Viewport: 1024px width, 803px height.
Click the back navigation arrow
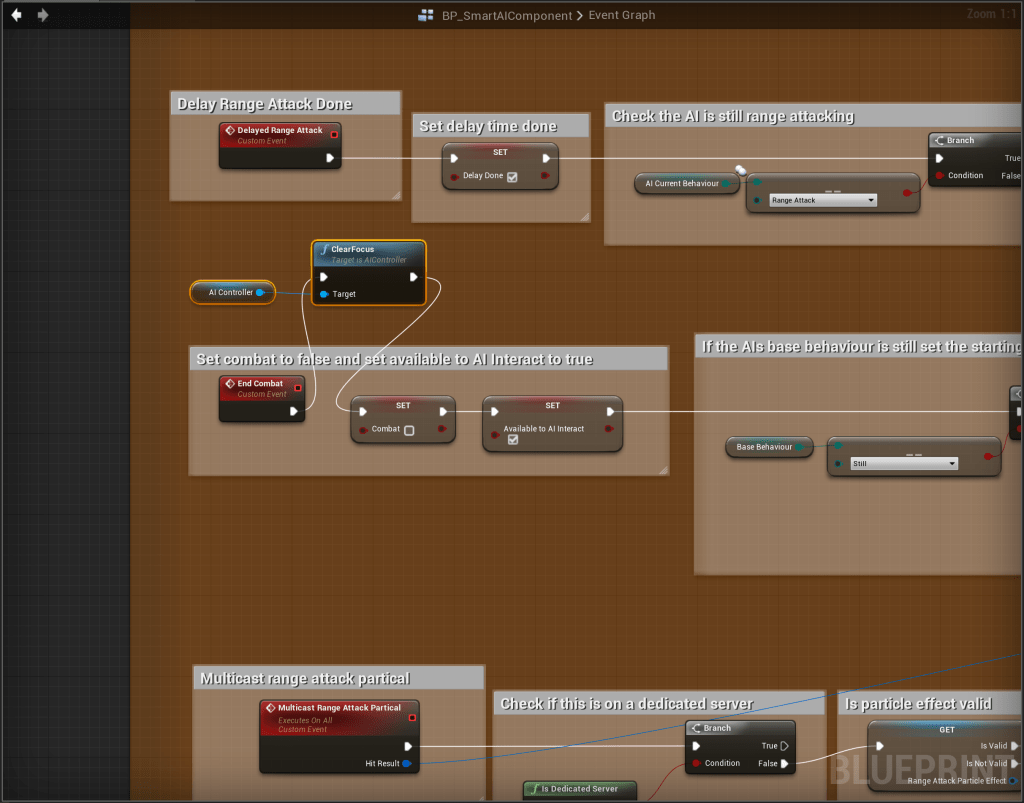[x=17, y=15]
